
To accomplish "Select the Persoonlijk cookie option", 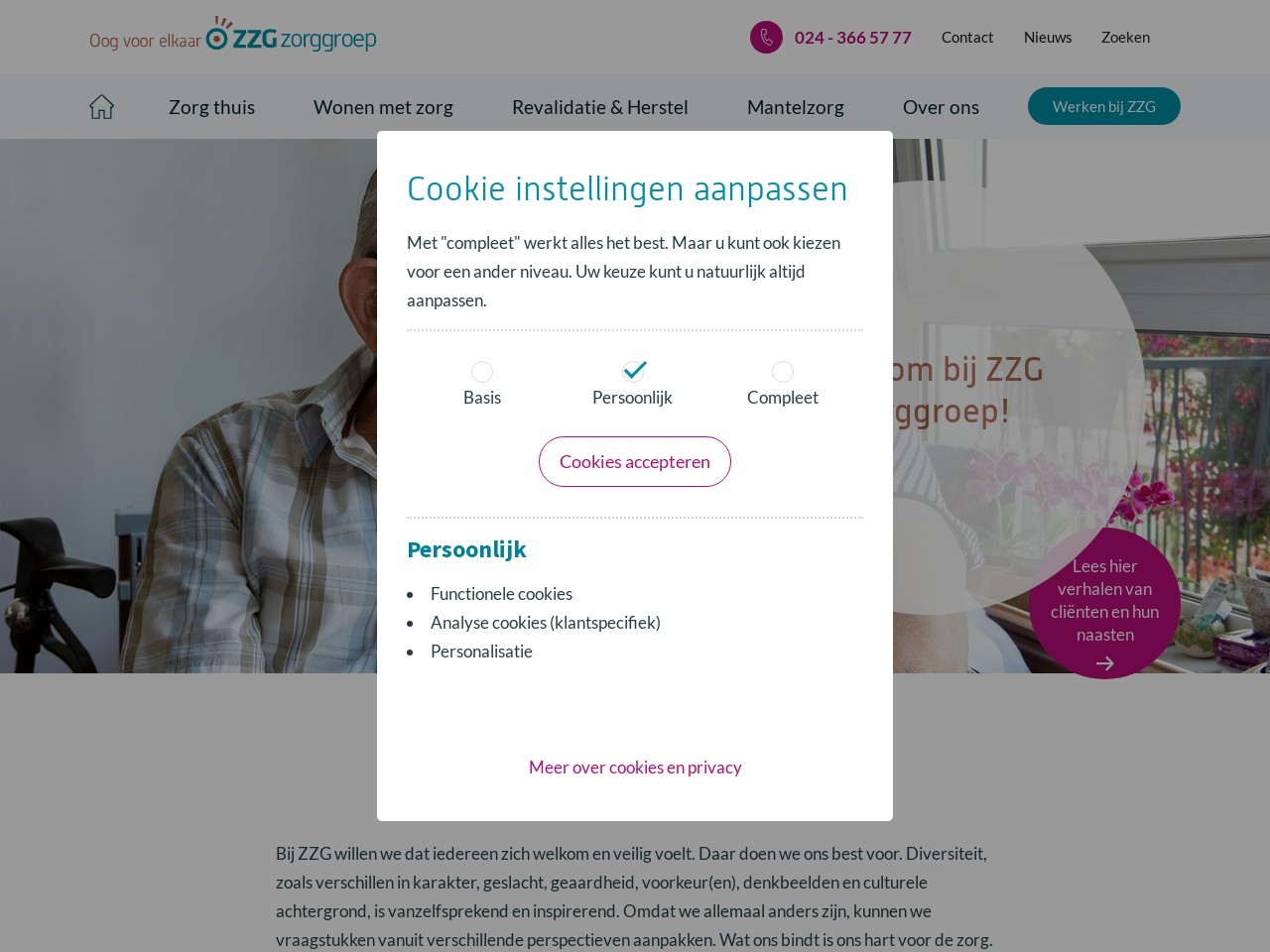I will click(x=633, y=371).
